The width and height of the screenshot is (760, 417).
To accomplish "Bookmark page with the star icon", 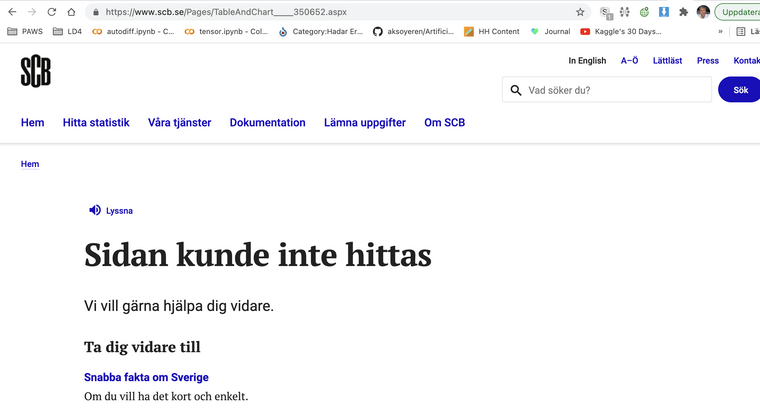I will (580, 12).
